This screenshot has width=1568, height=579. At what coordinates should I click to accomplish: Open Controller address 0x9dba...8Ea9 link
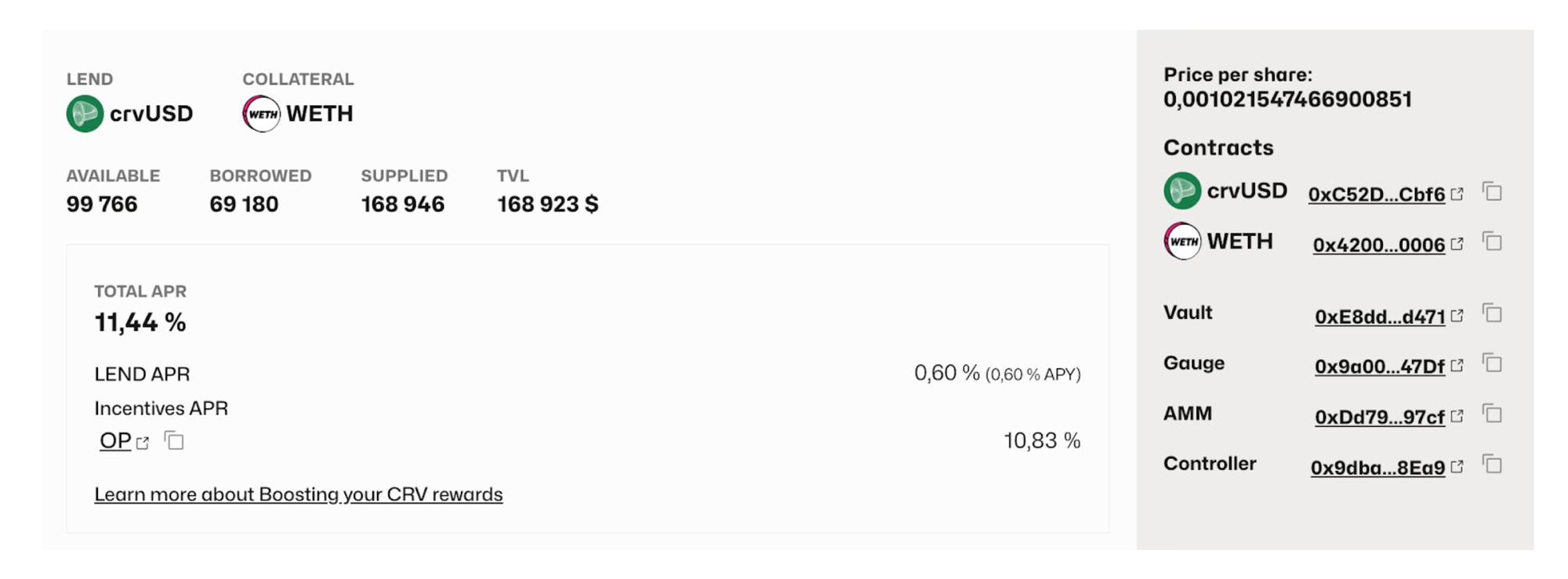[x=1377, y=467]
